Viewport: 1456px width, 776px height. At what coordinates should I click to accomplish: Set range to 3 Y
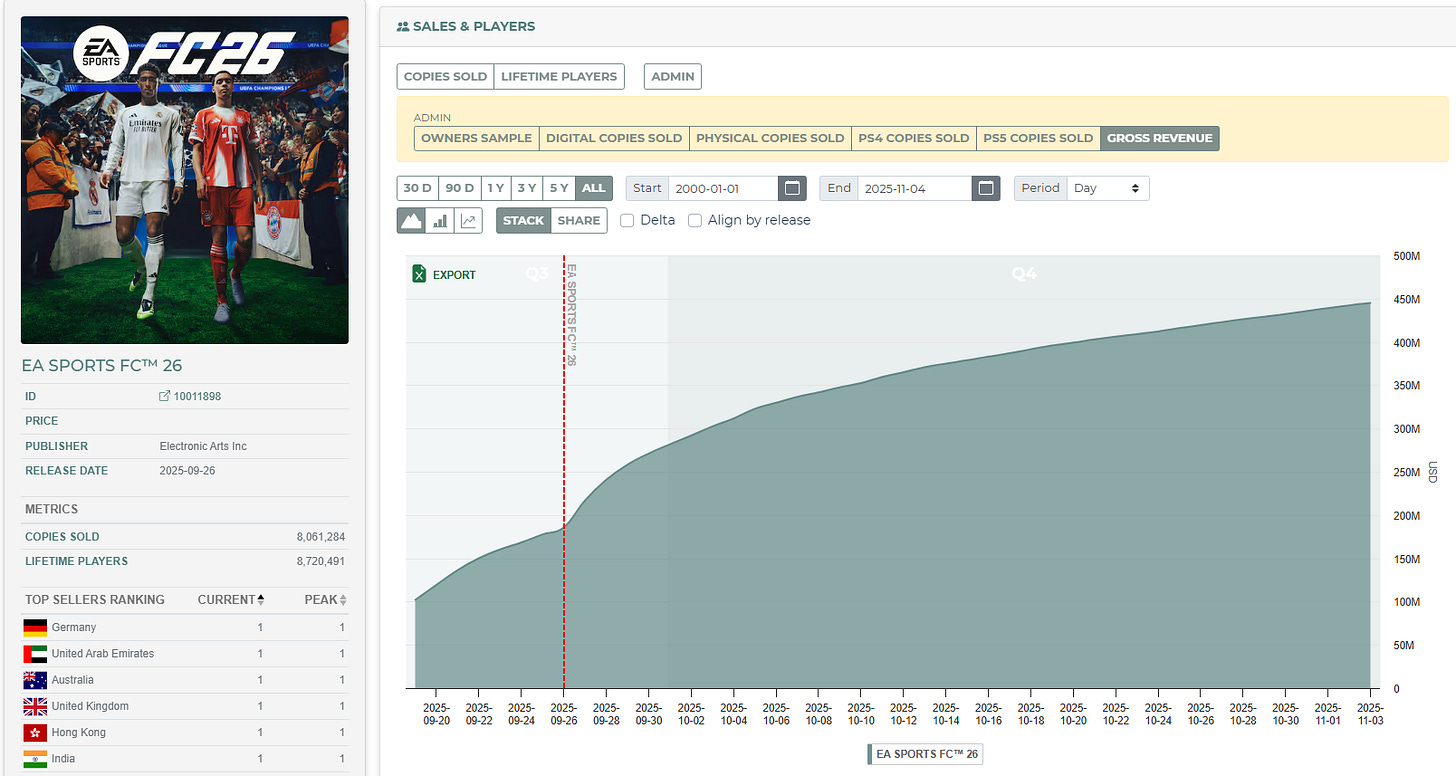point(526,188)
